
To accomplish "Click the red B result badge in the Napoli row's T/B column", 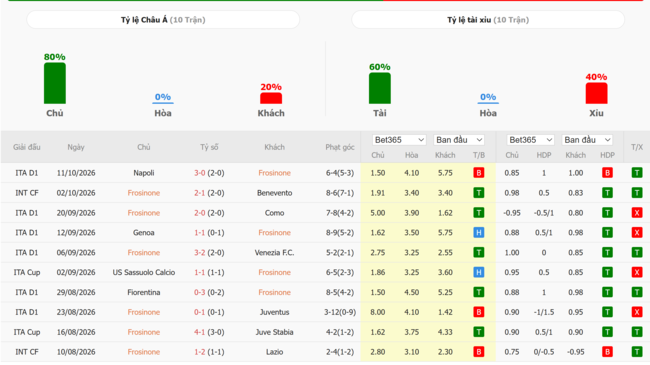I will 479,173.
